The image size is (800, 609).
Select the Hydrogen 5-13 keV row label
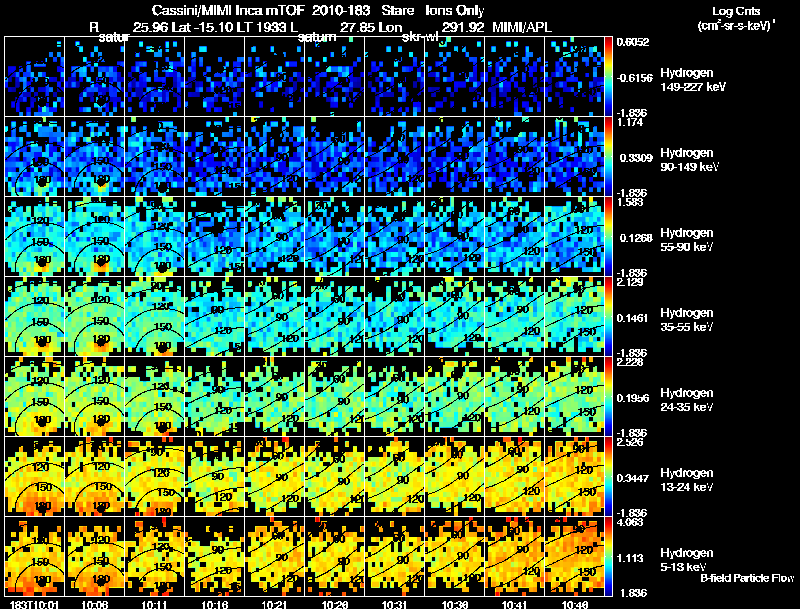[687, 560]
